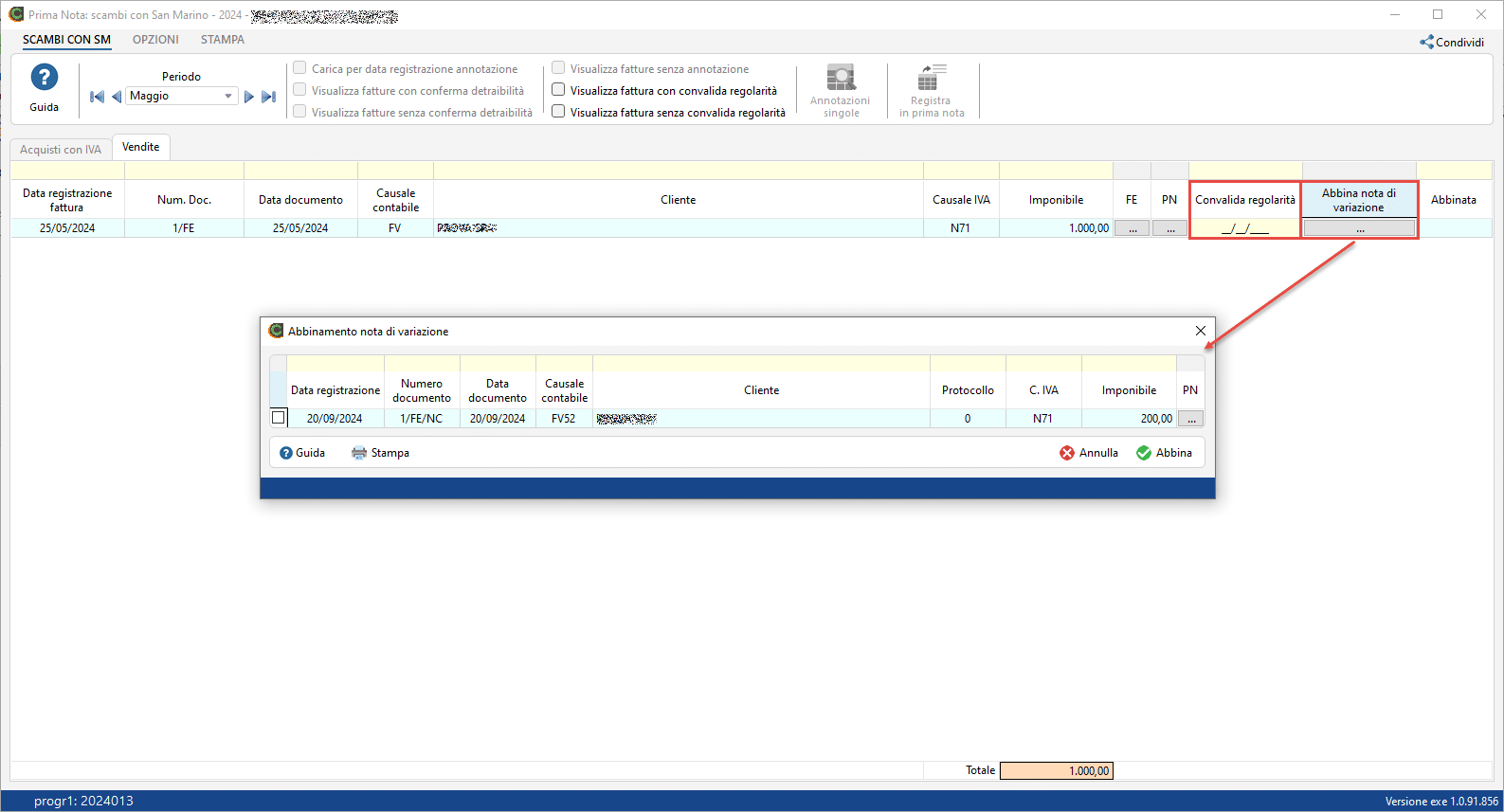Enable Visualizza fattura con convalida regolarità
1504x812 pixels.
pos(558,90)
